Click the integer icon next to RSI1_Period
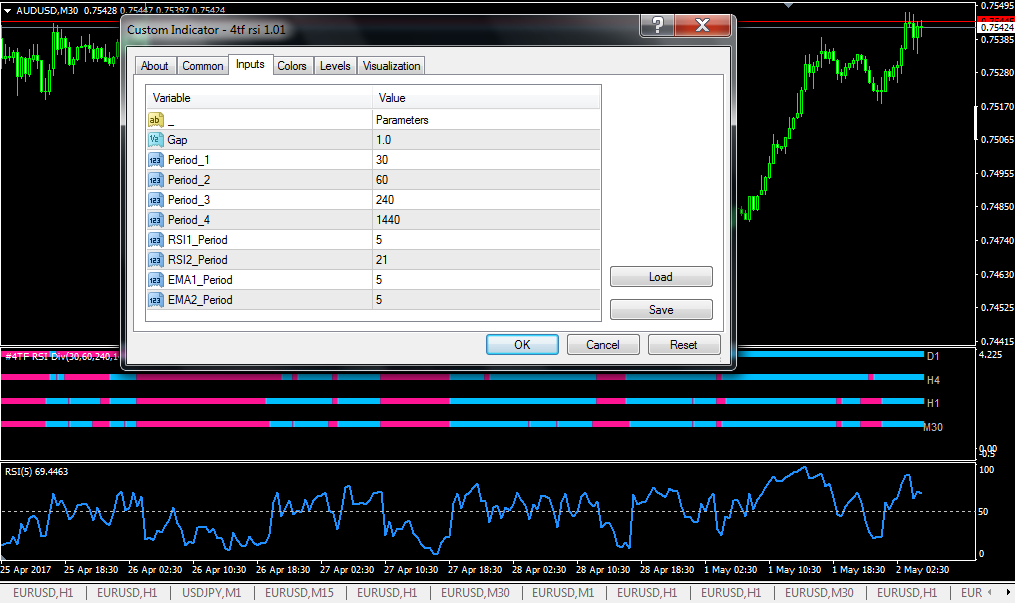This screenshot has height=604, width=1015. pos(155,240)
